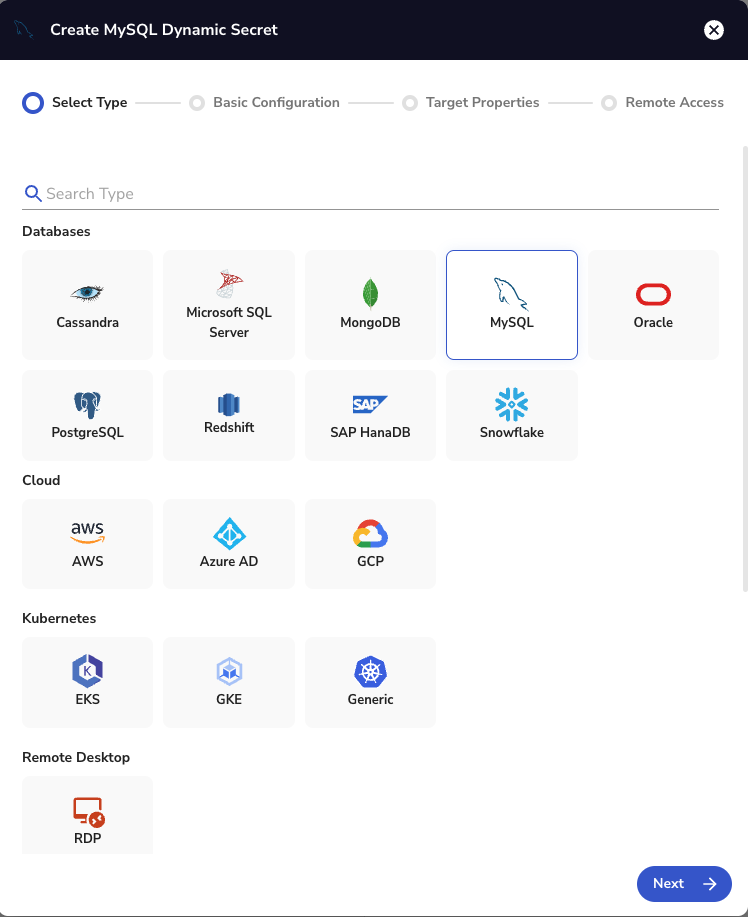Screen dimensions: 748x917
Task: Click the search magnifier icon
Action: click(x=33, y=194)
